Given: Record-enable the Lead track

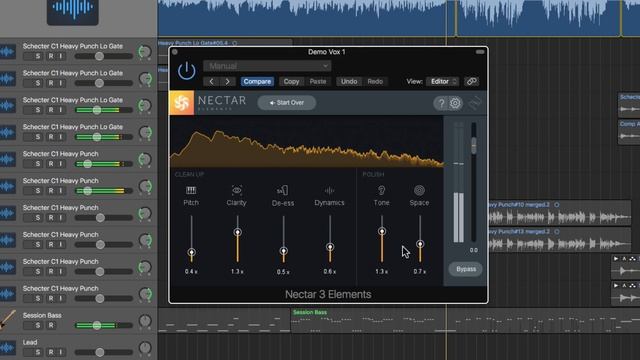Looking at the screenshot, I should point(51,352).
